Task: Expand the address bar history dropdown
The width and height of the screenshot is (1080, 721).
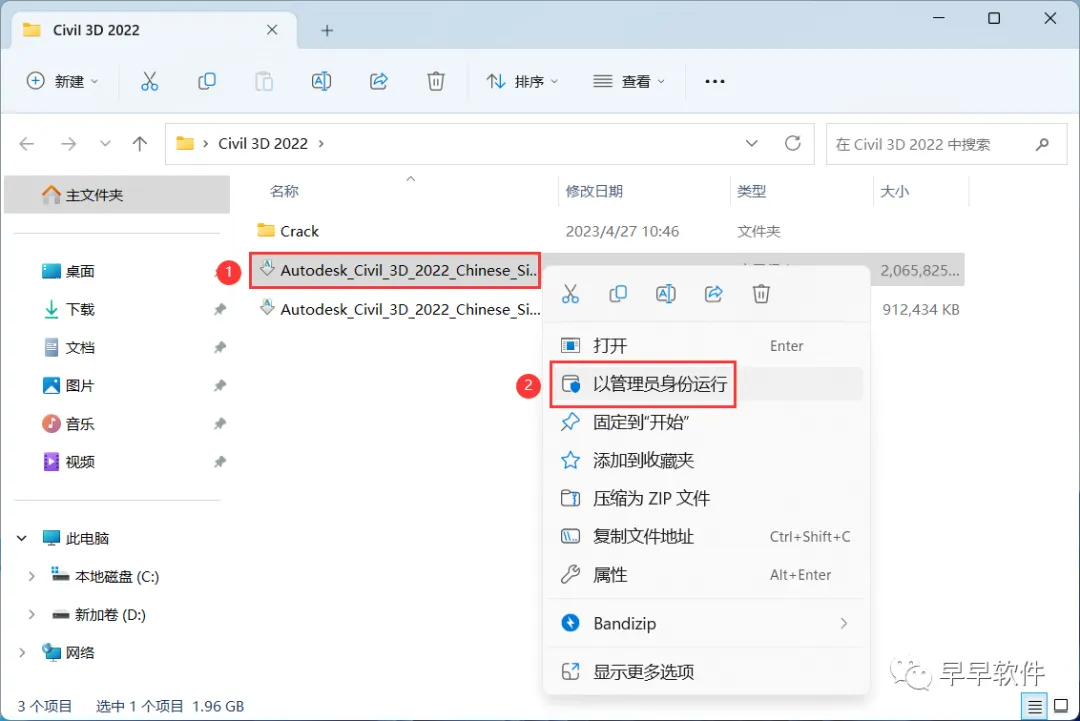Action: (x=751, y=143)
